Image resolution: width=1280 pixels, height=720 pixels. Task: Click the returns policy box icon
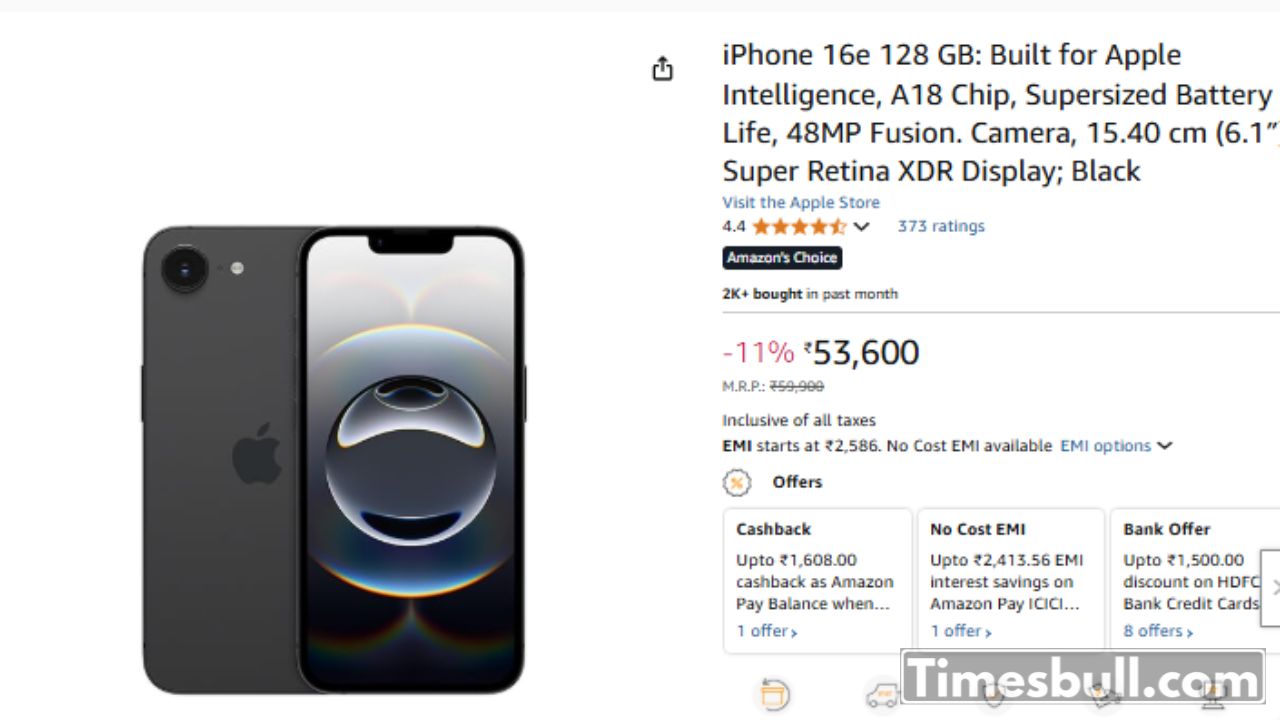pyautogui.click(x=775, y=694)
